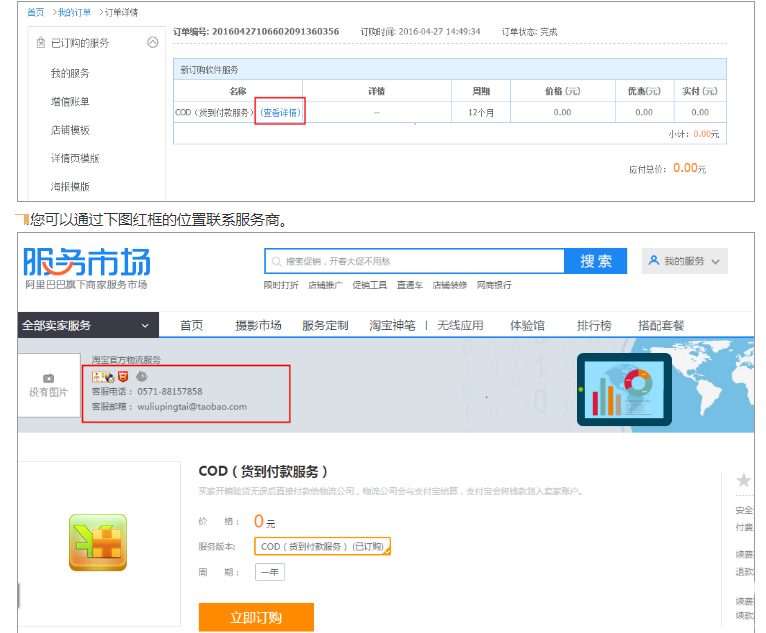Select 海报模版 in the sidebar
Image resolution: width=766 pixels, height=633 pixels.
coord(70,187)
